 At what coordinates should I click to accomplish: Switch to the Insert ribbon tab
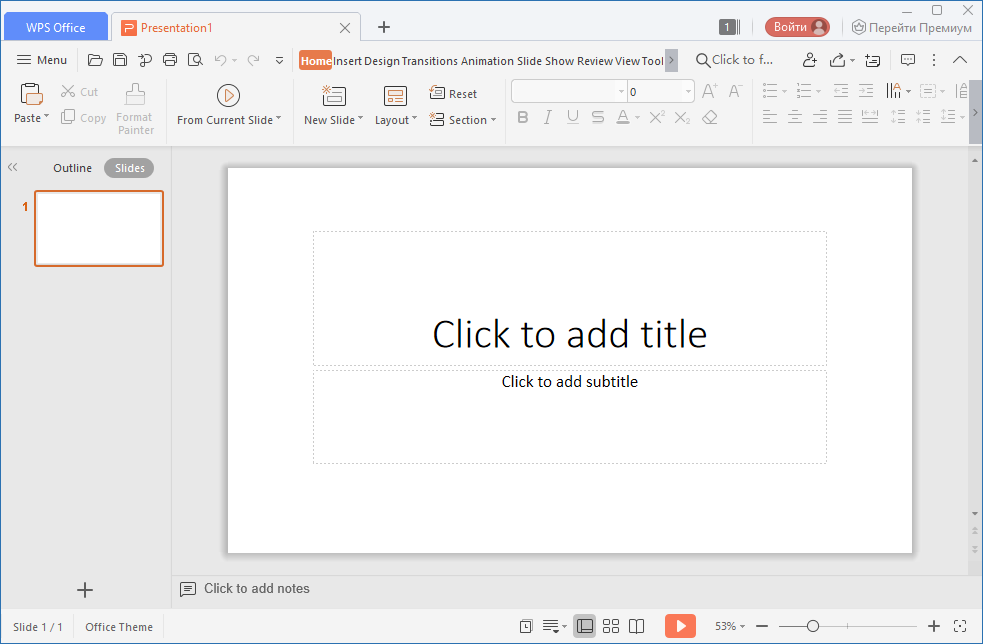pyautogui.click(x=347, y=61)
